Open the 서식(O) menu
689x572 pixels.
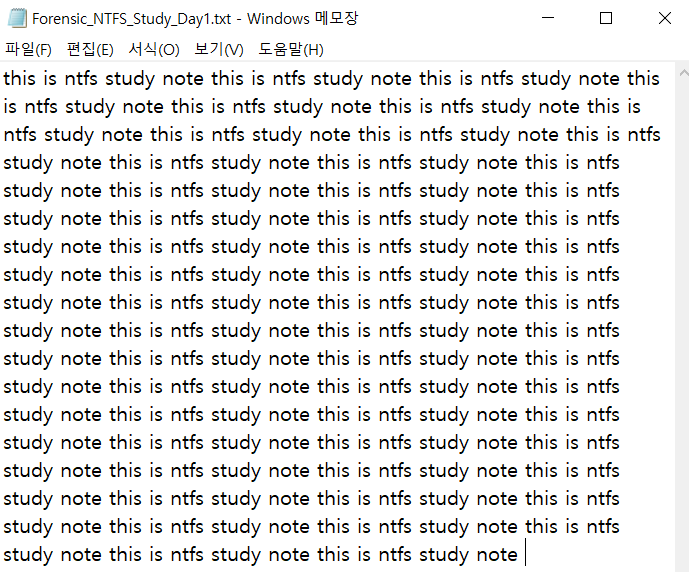point(154,49)
